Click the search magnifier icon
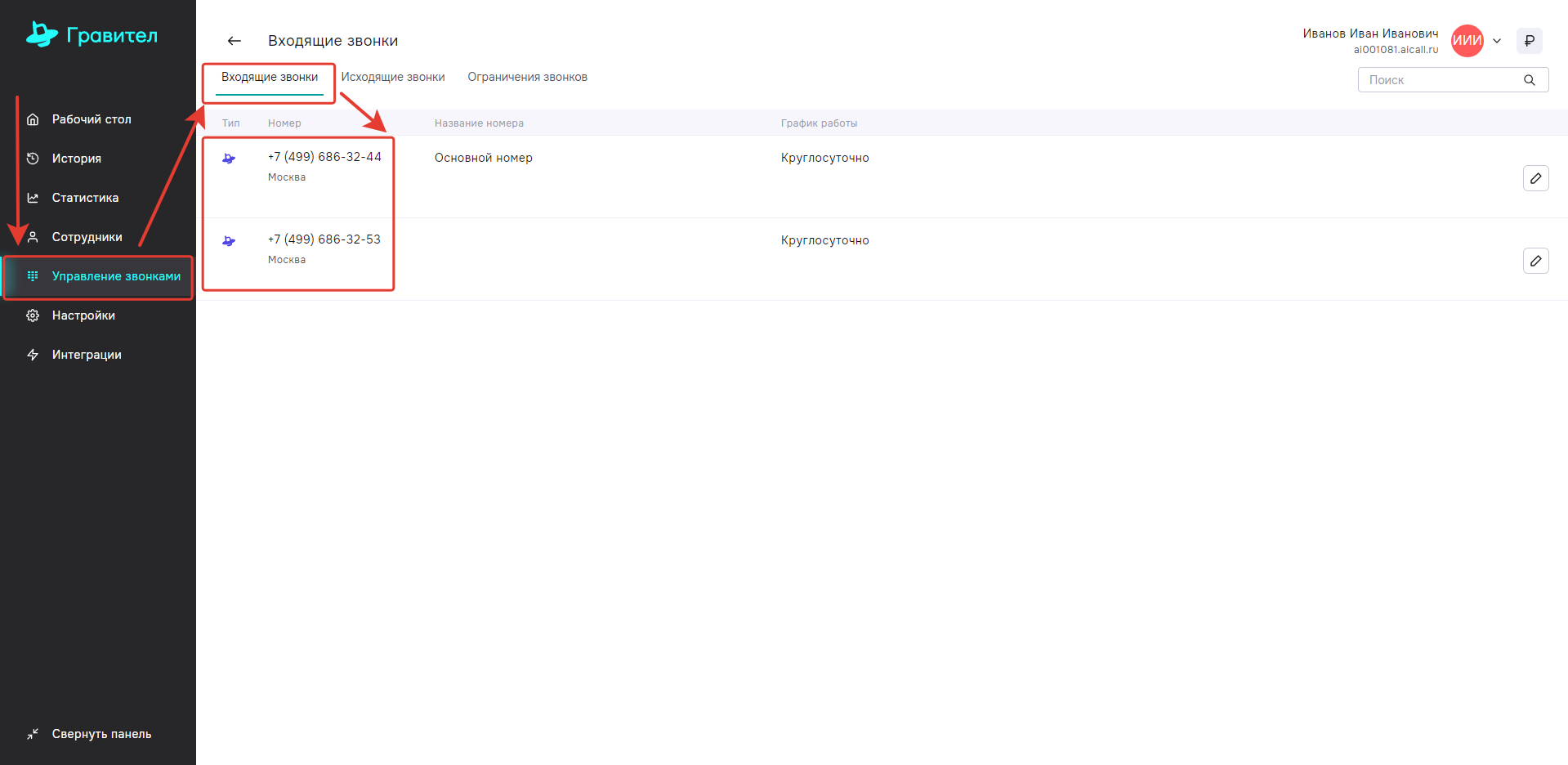 (x=1529, y=80)
